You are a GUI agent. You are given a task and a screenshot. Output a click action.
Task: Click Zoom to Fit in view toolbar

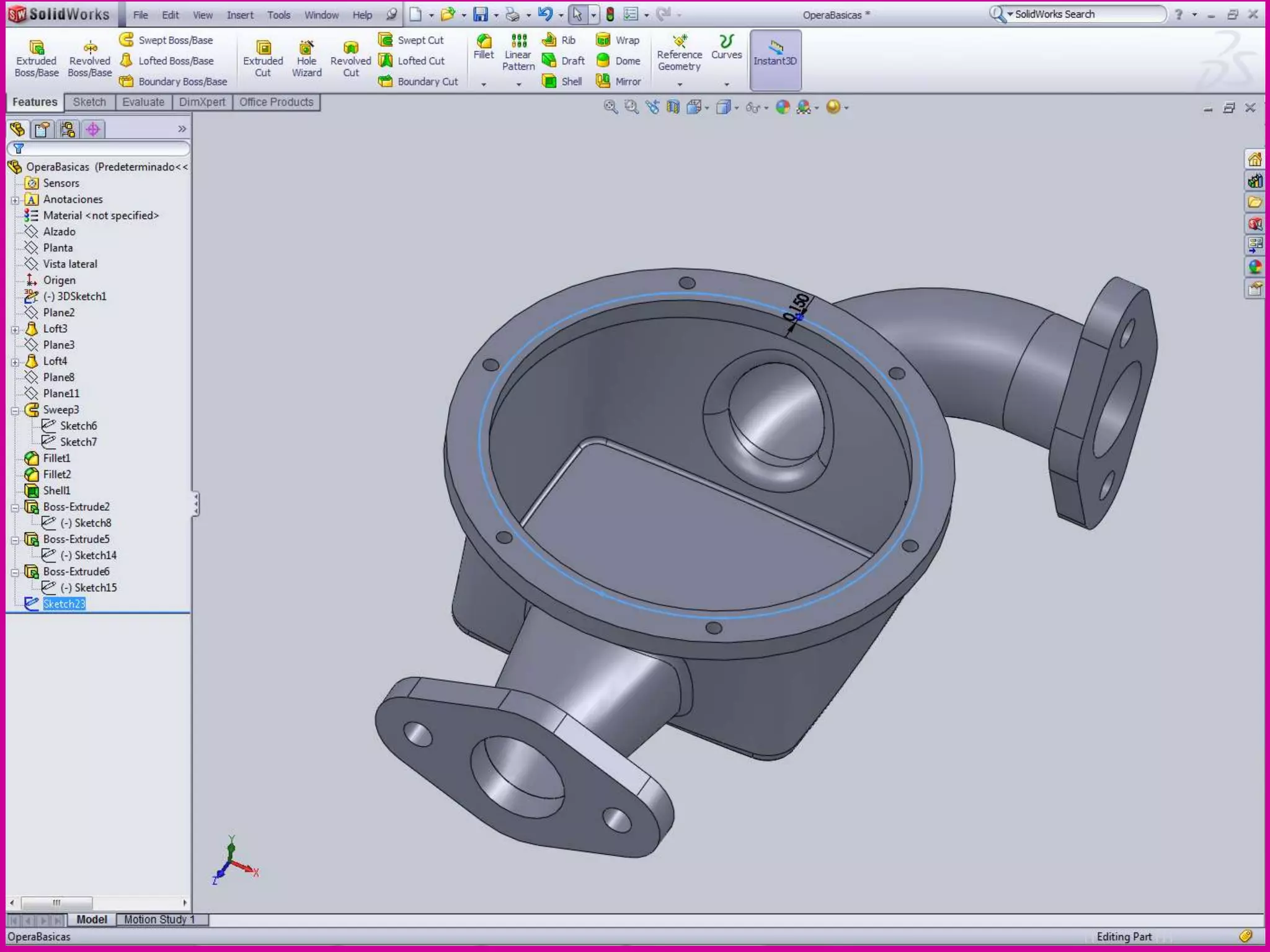tap(610, 107)
